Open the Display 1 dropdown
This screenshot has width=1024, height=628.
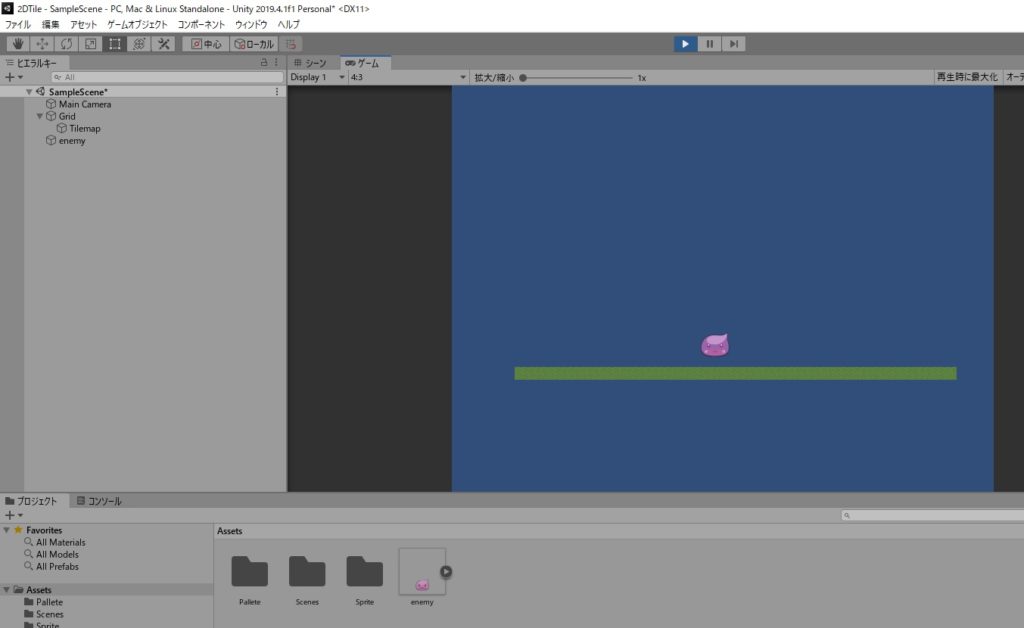tap(317, 77)
